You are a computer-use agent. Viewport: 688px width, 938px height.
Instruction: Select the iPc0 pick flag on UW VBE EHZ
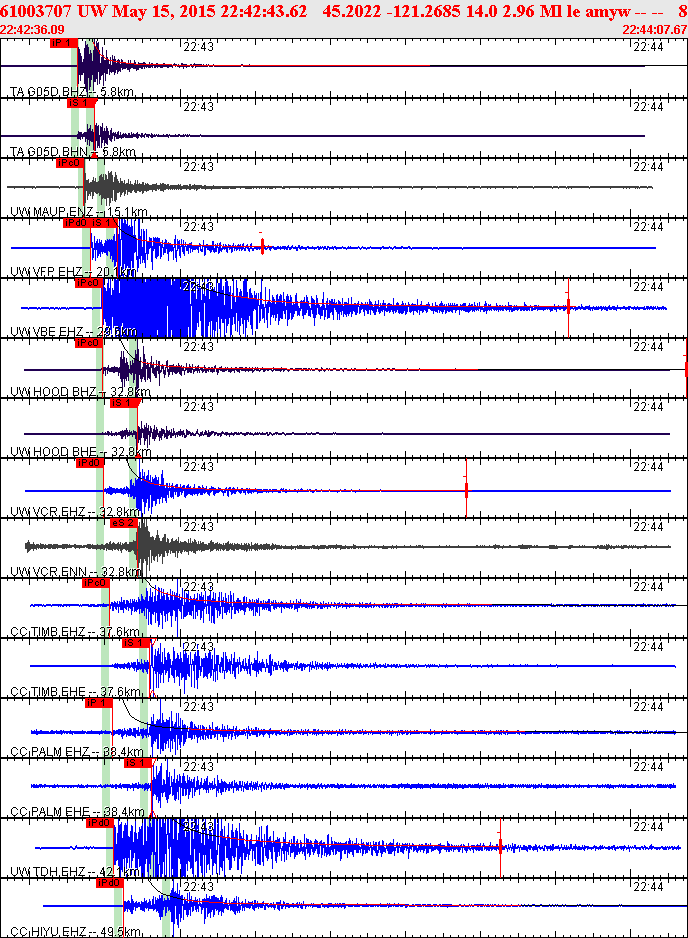[89, 283]
